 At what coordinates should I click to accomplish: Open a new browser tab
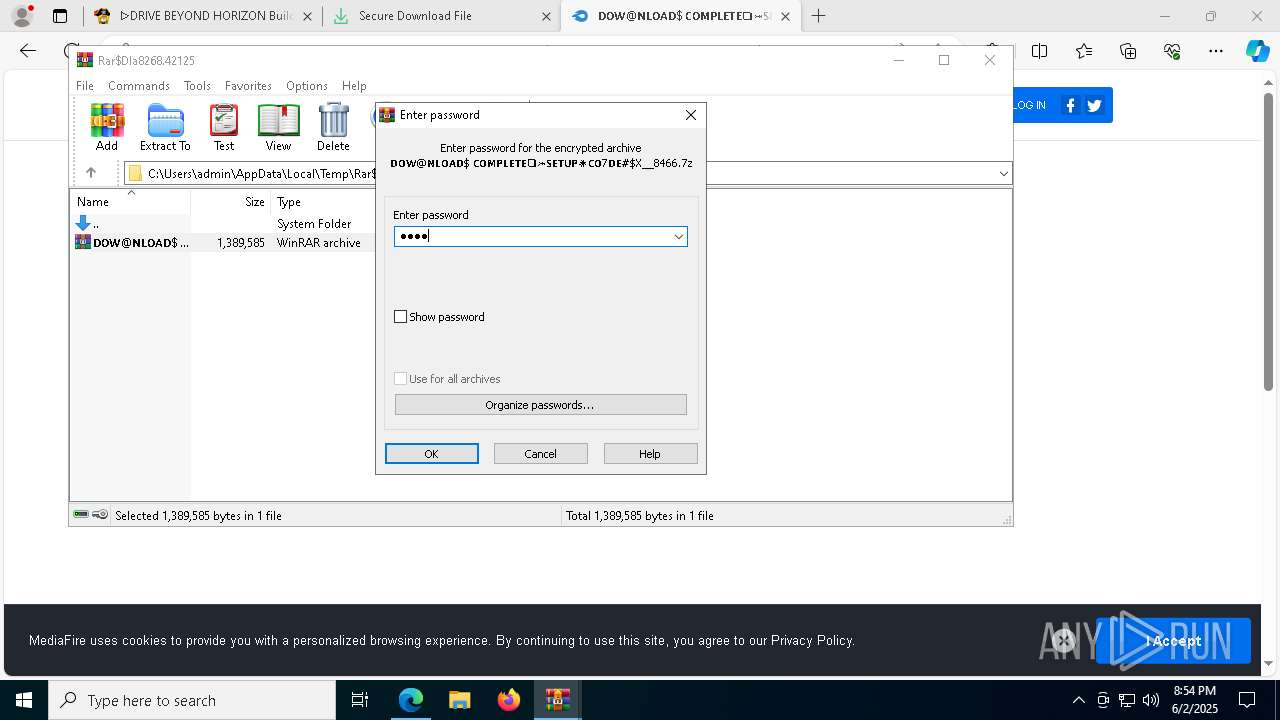818,16
